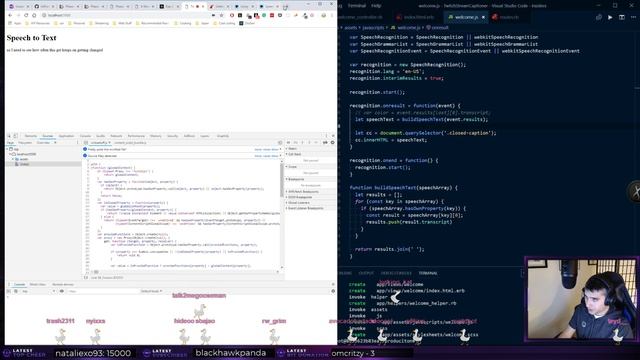Reload the localhost page in Chrome
The width and height of the screenshot is (640, 360).
pyautogui.click(x=26, y=15)
